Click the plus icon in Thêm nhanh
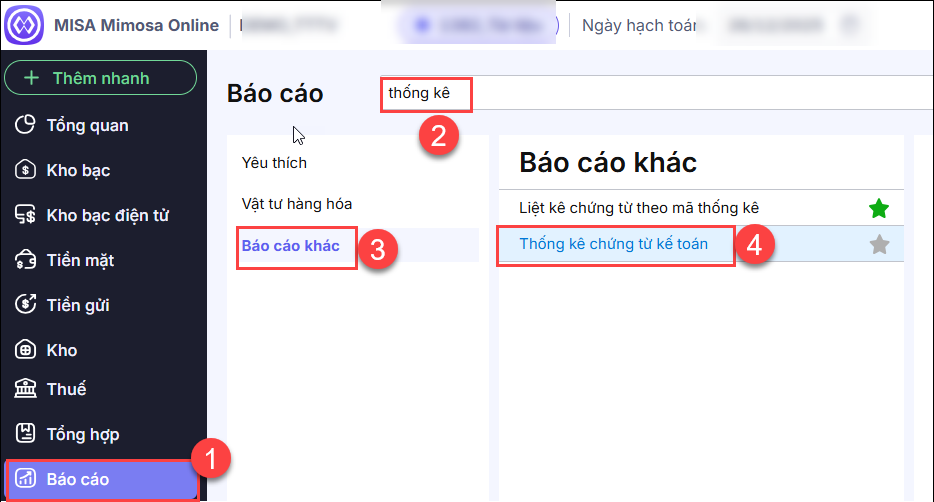 31,78
